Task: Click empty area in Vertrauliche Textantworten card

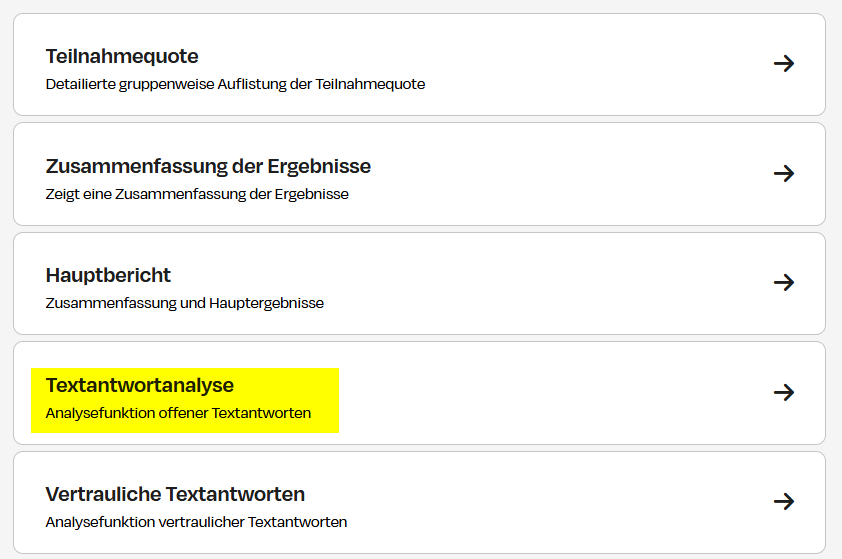Action: pyautogui.click(x=560, y=501)
